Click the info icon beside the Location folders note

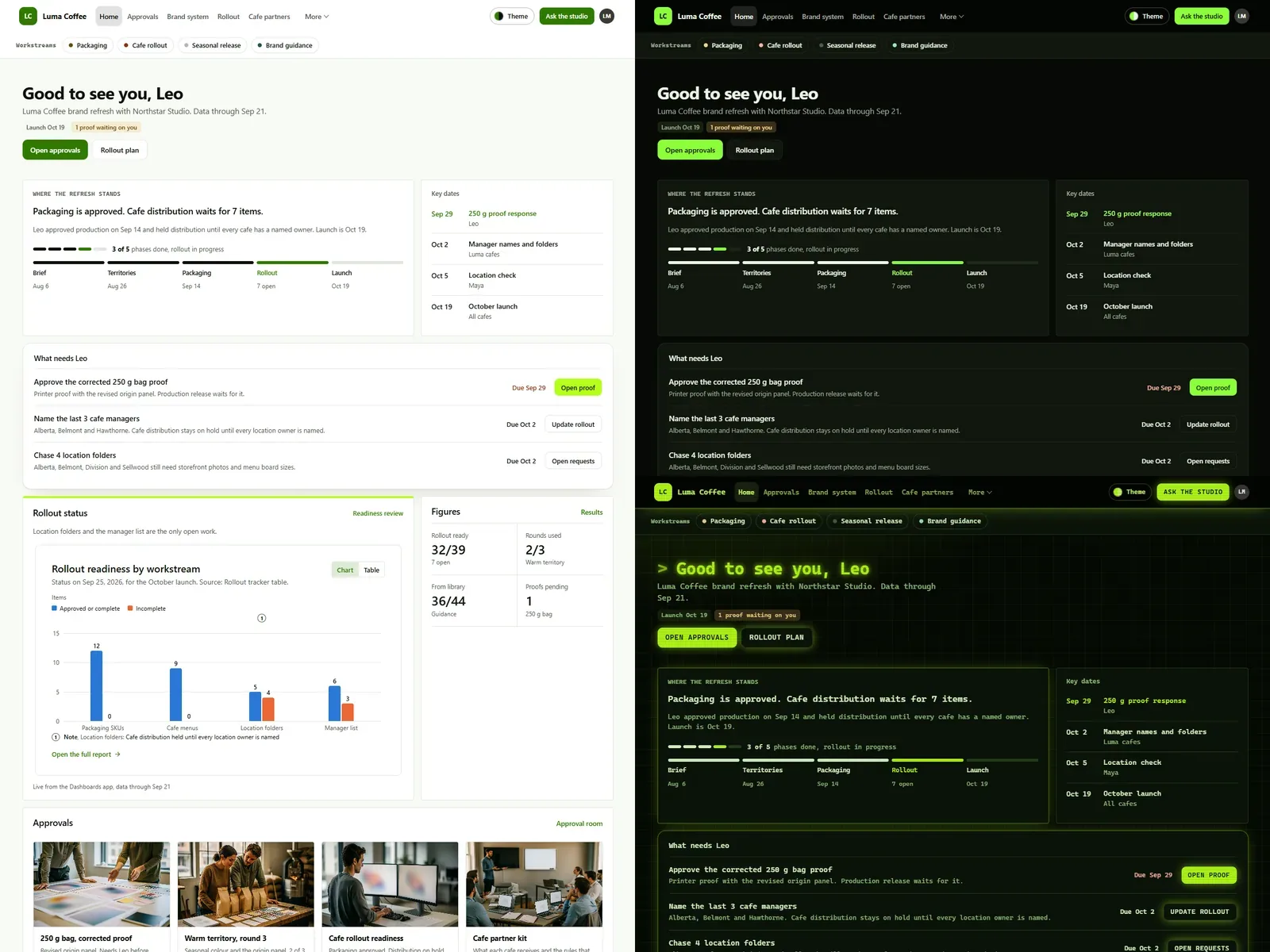coord(56,737)
